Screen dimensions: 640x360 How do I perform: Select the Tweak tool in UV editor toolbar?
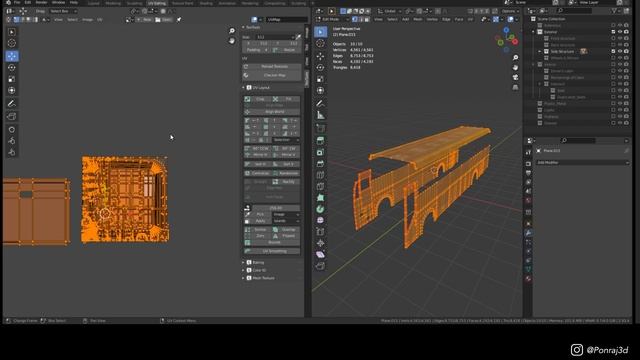(x=12, y=32)
